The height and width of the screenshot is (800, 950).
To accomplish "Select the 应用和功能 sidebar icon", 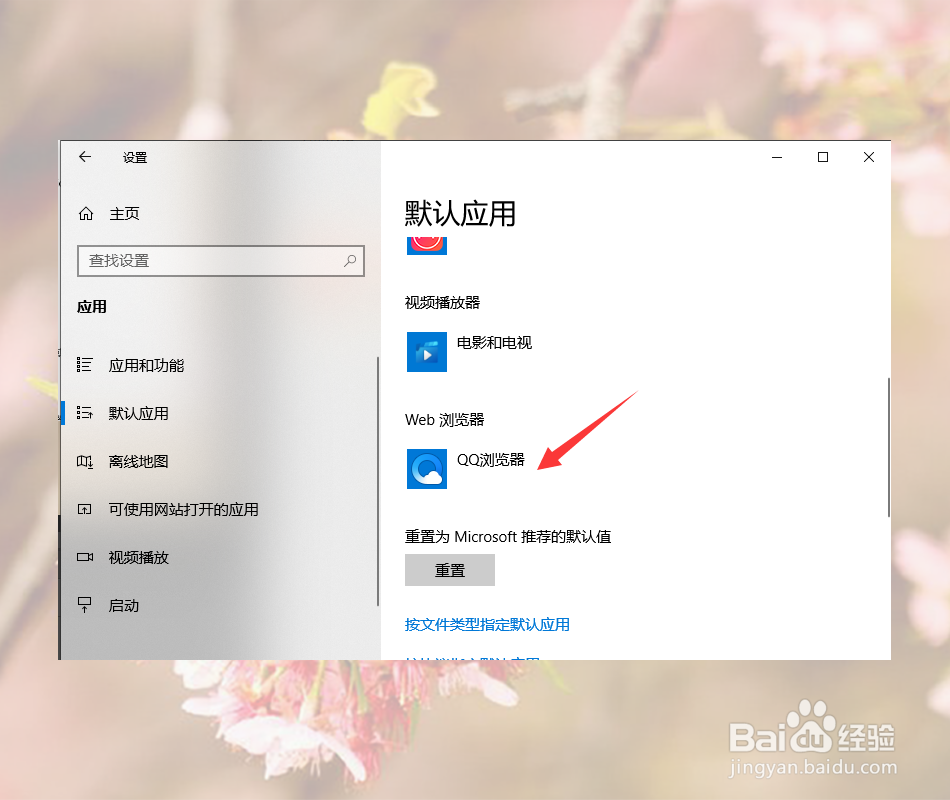I will coord(85,365).
